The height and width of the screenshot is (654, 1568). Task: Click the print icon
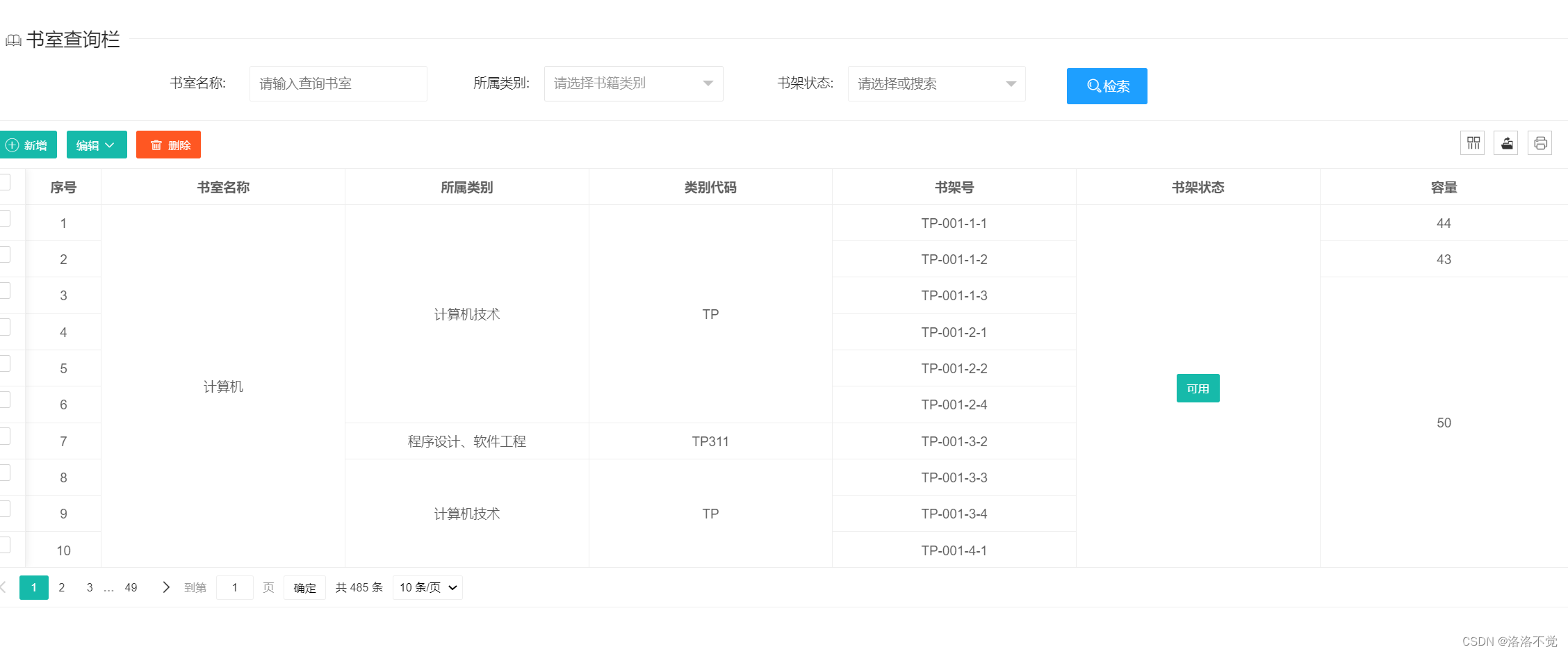point(1540,142)
